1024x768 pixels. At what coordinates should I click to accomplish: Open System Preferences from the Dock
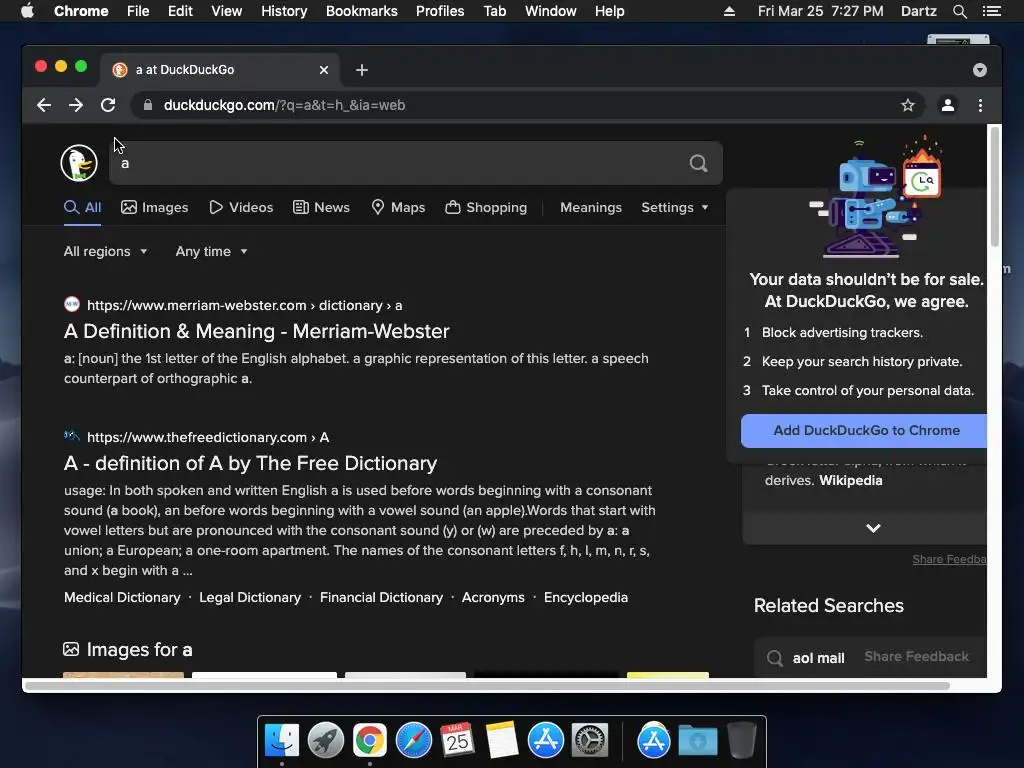coord(590,741)
